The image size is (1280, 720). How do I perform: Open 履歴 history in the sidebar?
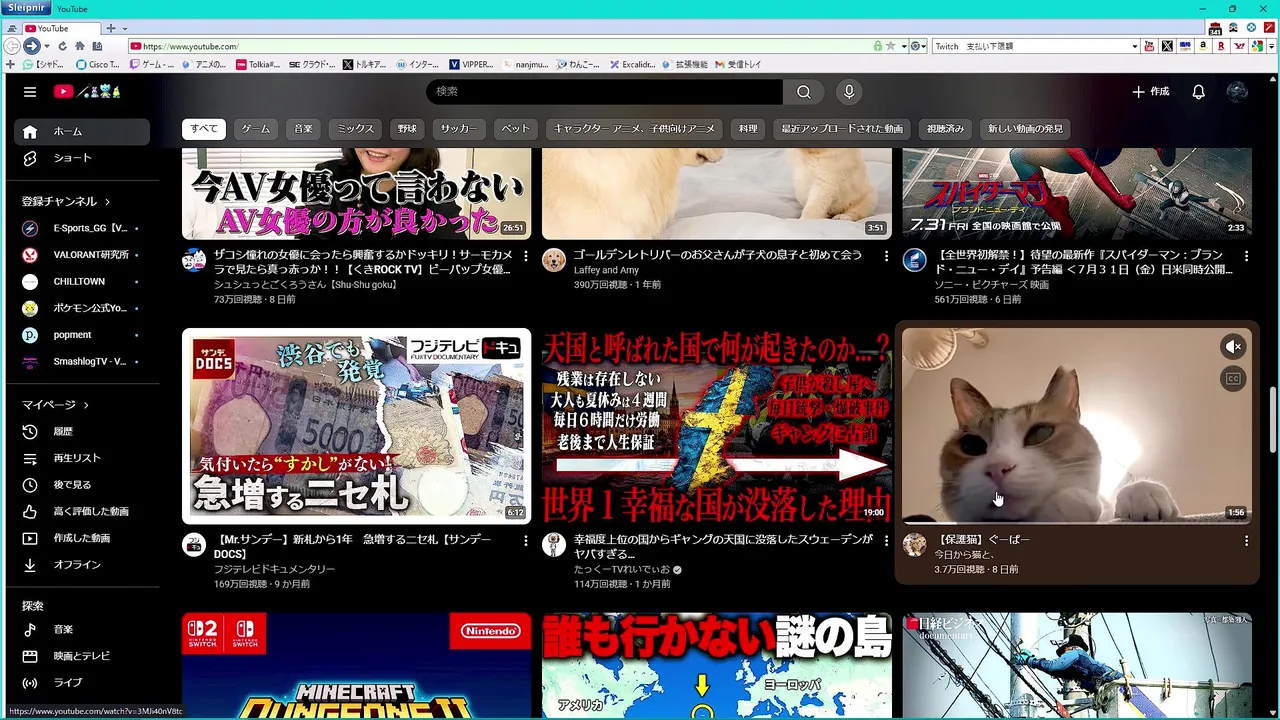click(x=81, y=431)
